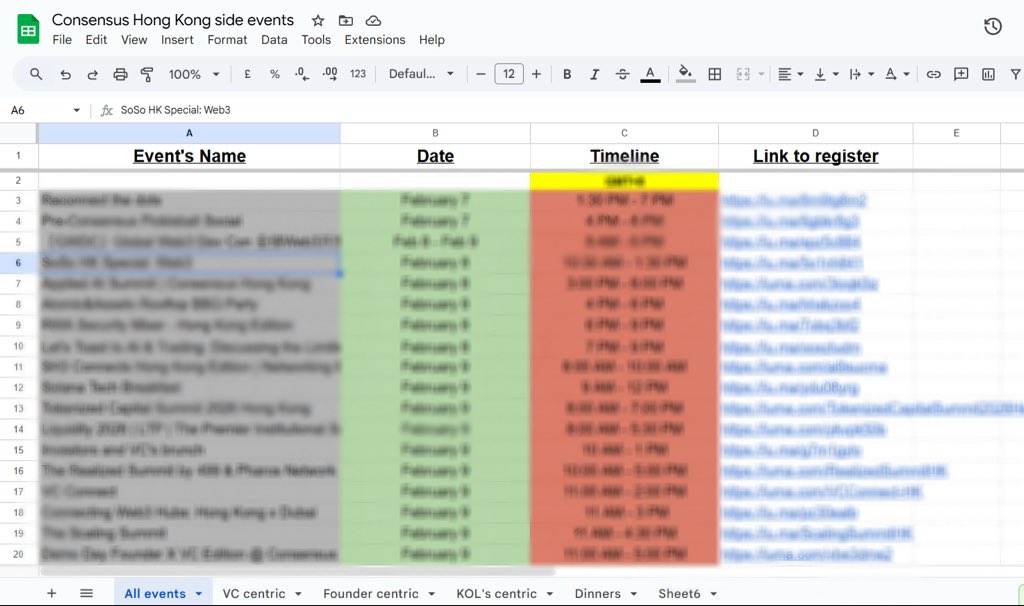Image resolution: width=1024 pixels, height=606 pixels.
Task: Open the all sheets list button
Action: [86, 593]
